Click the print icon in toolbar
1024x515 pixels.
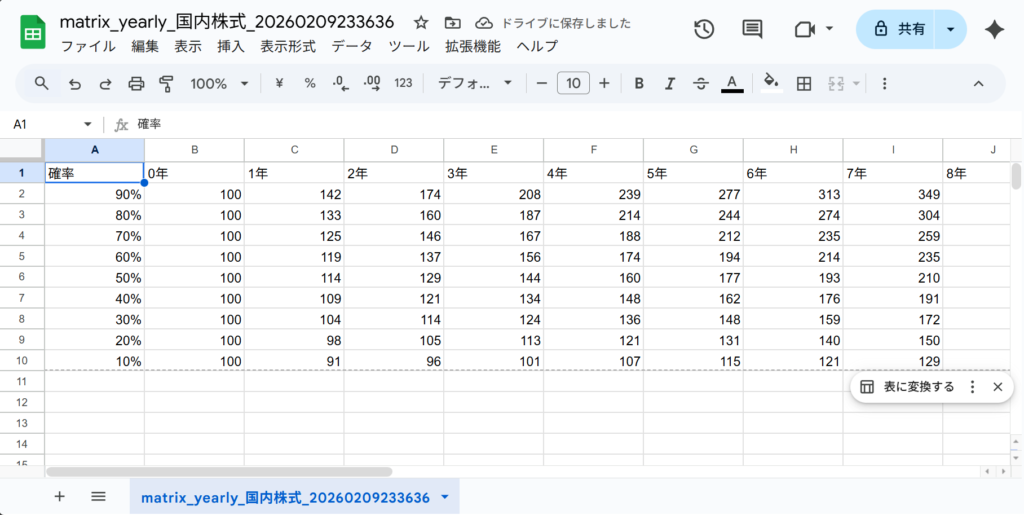click(137, 84)
